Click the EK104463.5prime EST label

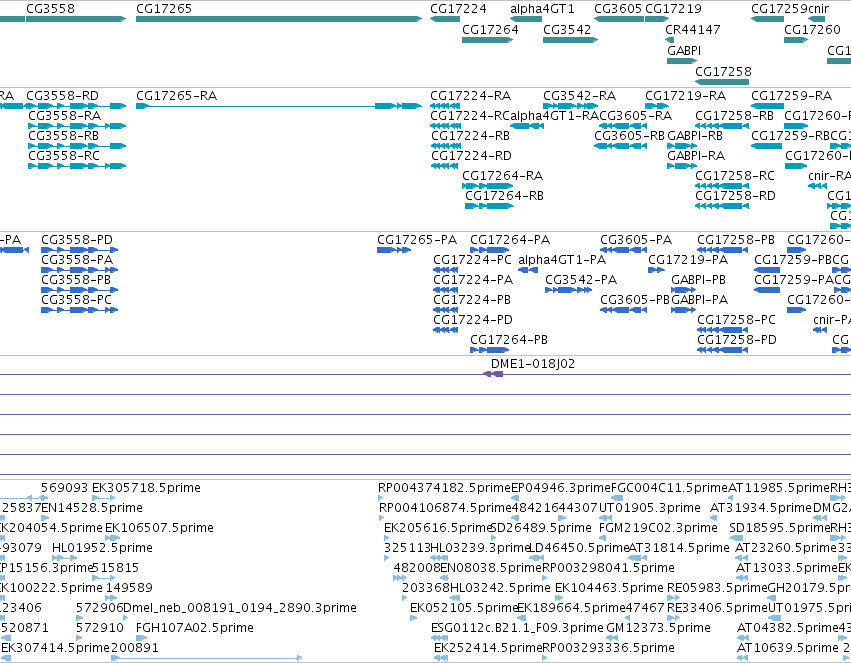[609, 588]
